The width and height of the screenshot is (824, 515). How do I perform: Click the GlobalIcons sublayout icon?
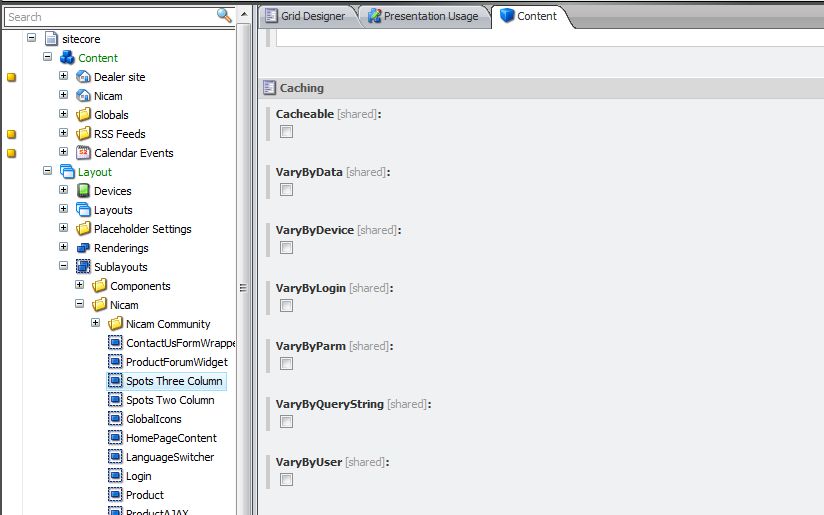click(115, 419)
